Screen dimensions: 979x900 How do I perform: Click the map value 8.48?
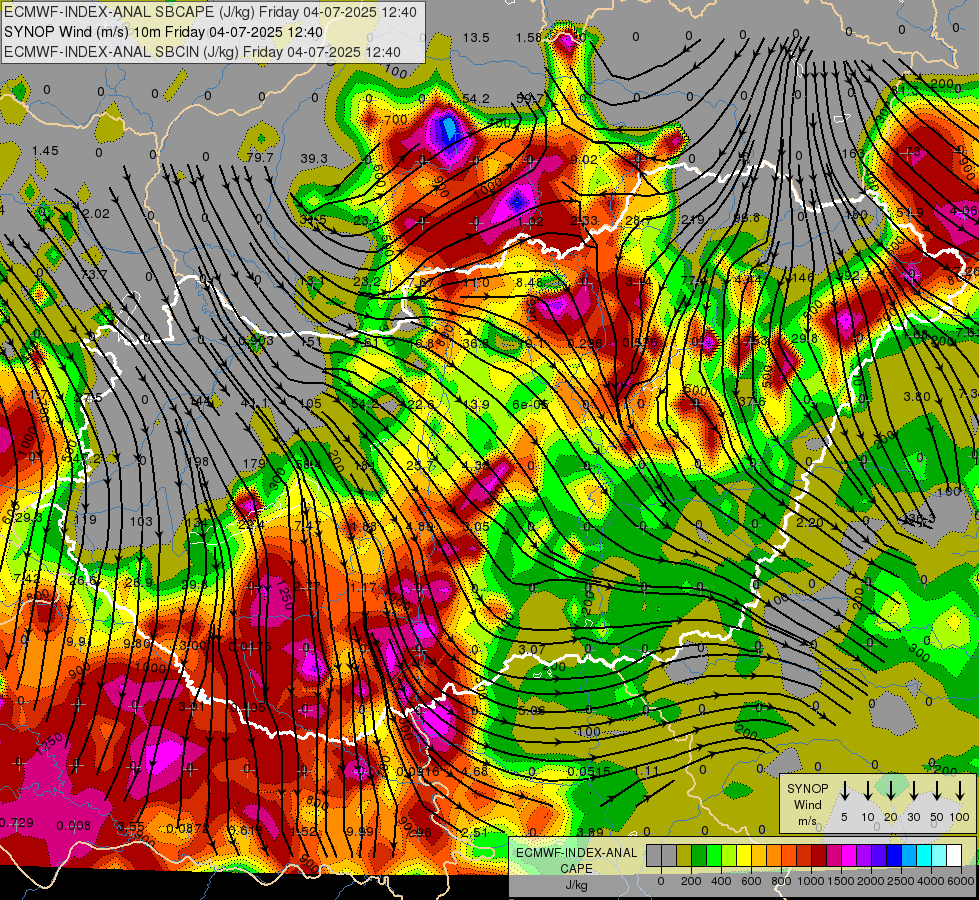click(x=529, y=282)
